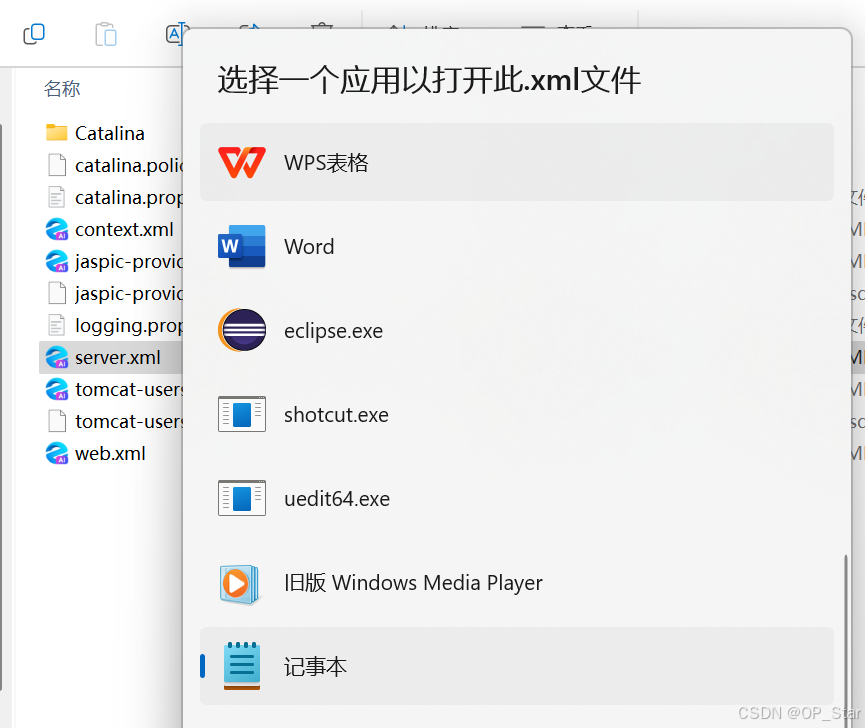Click the Word app icon

[x=242, y=247]
